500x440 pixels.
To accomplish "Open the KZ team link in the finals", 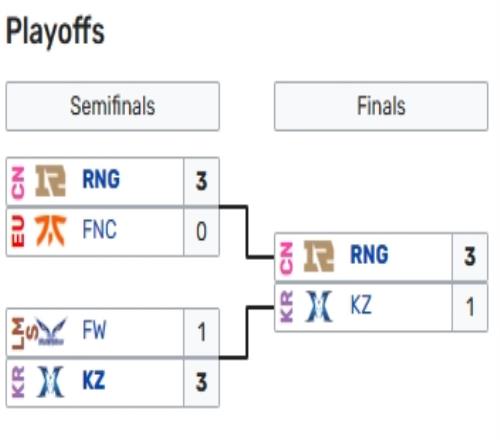I will (x=361, y=305).
